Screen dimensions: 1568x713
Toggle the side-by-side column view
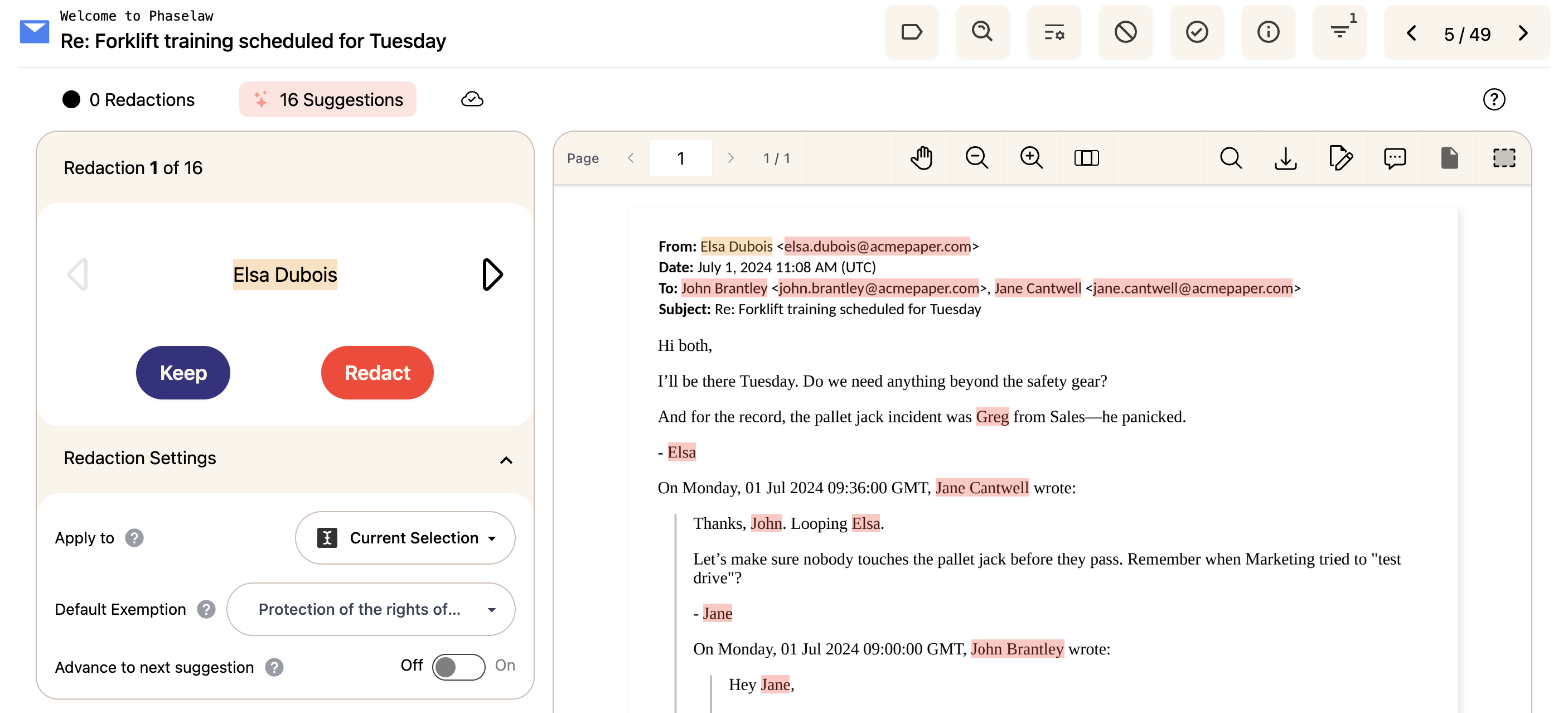[x=1086, y=158]
